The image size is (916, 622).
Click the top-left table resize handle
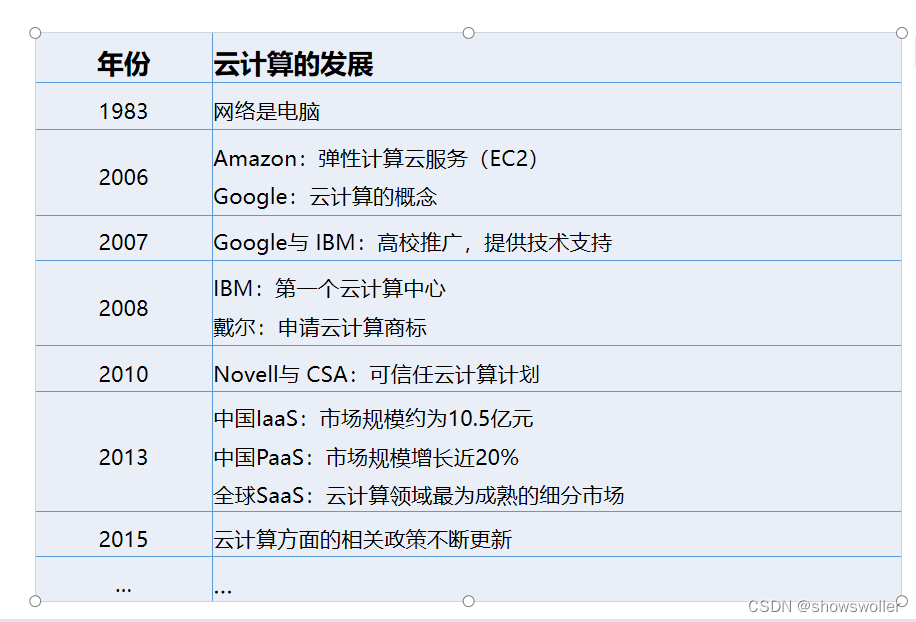35,33
